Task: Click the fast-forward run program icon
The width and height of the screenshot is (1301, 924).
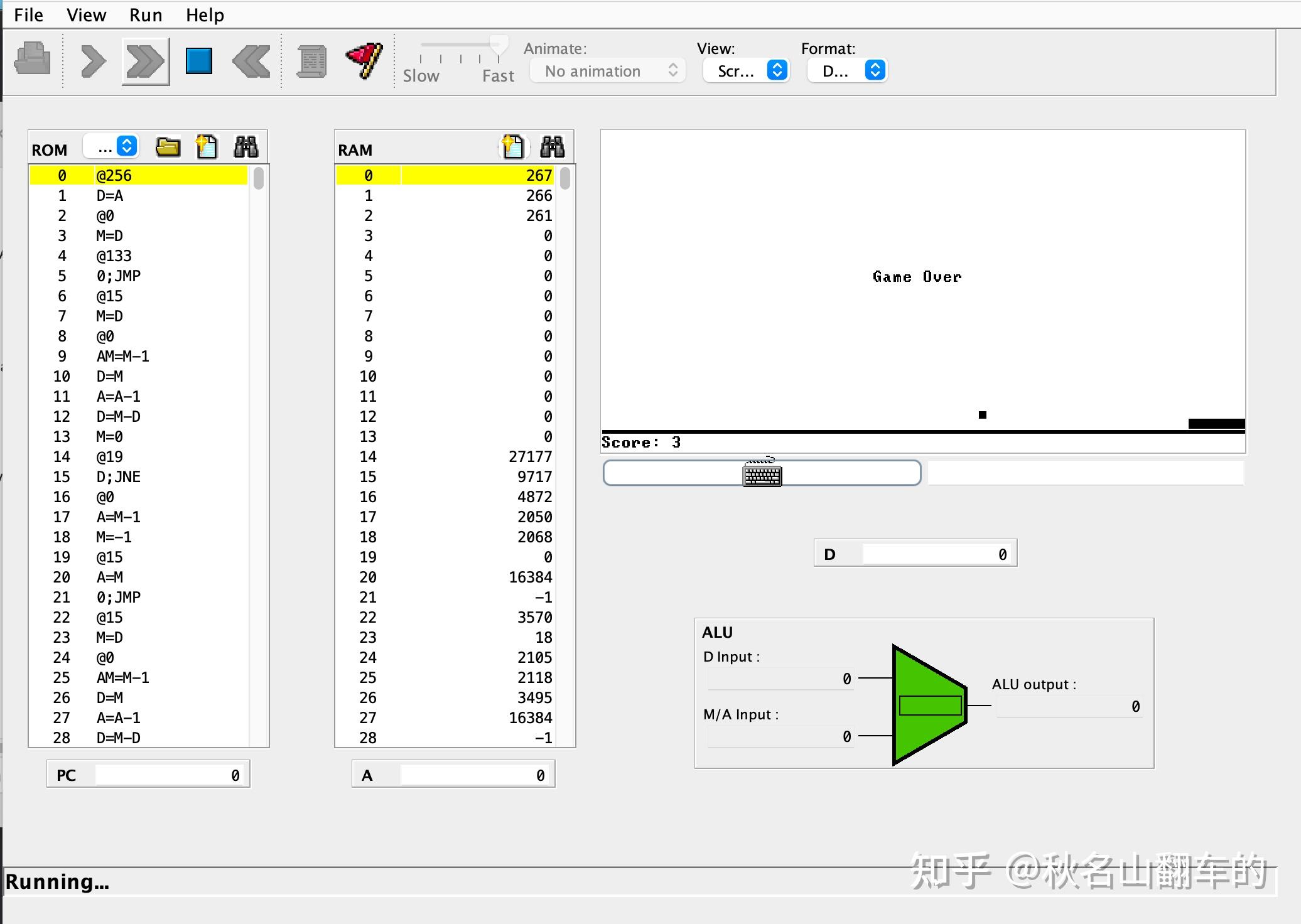Action: pos(144,61)
